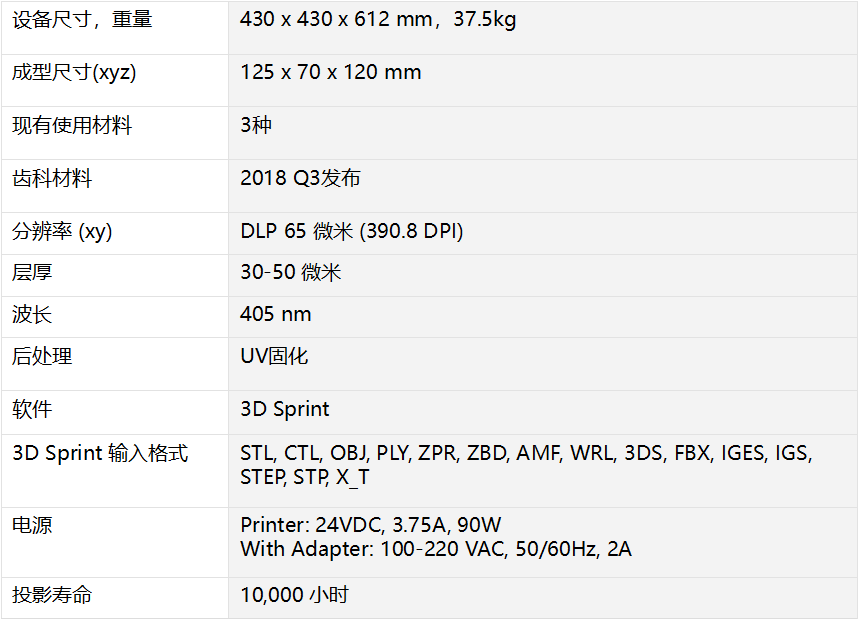Select the UV固化 value cell

pos(274,357)
